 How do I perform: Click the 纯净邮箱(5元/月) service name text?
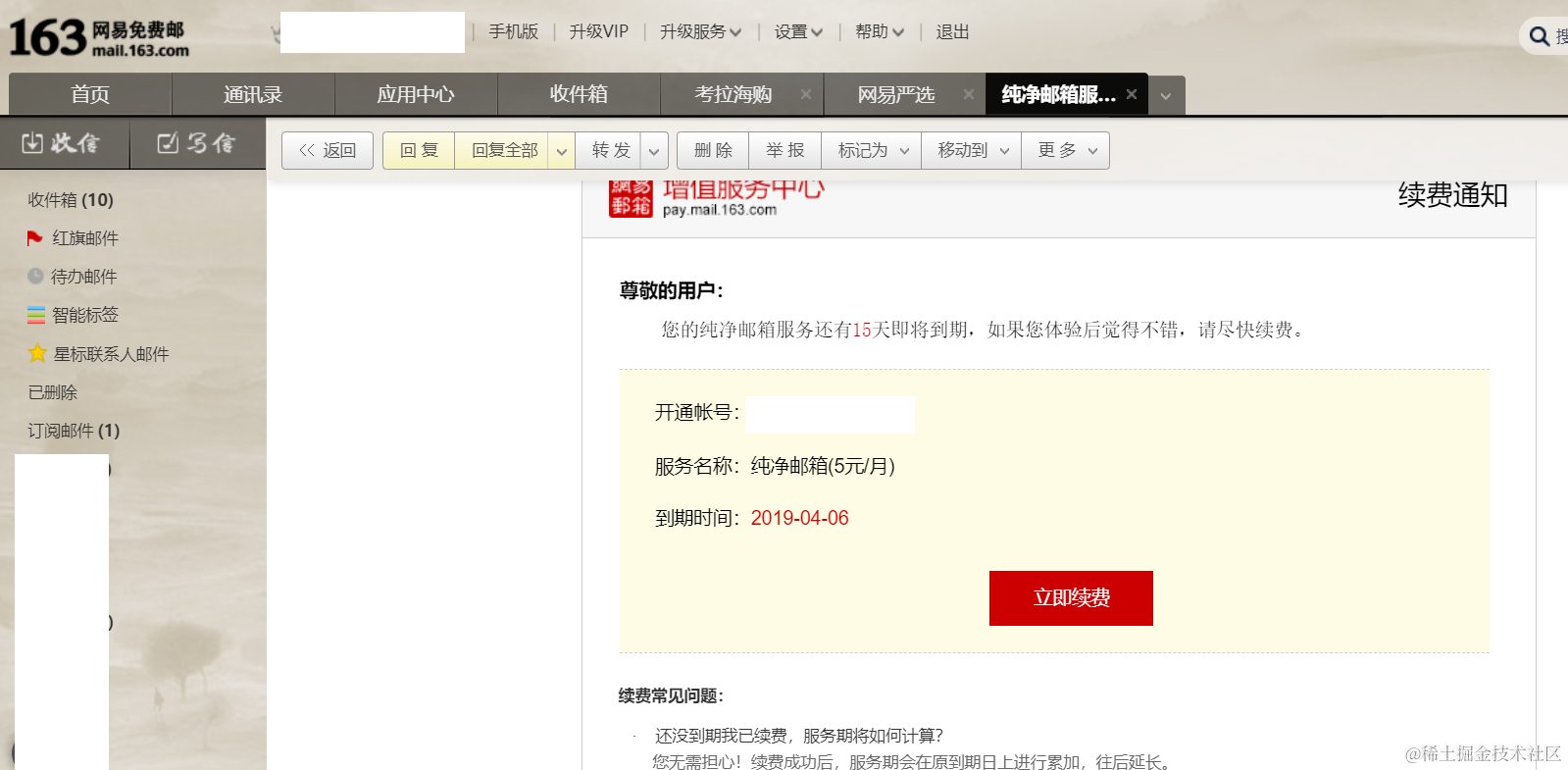[823, 466]
